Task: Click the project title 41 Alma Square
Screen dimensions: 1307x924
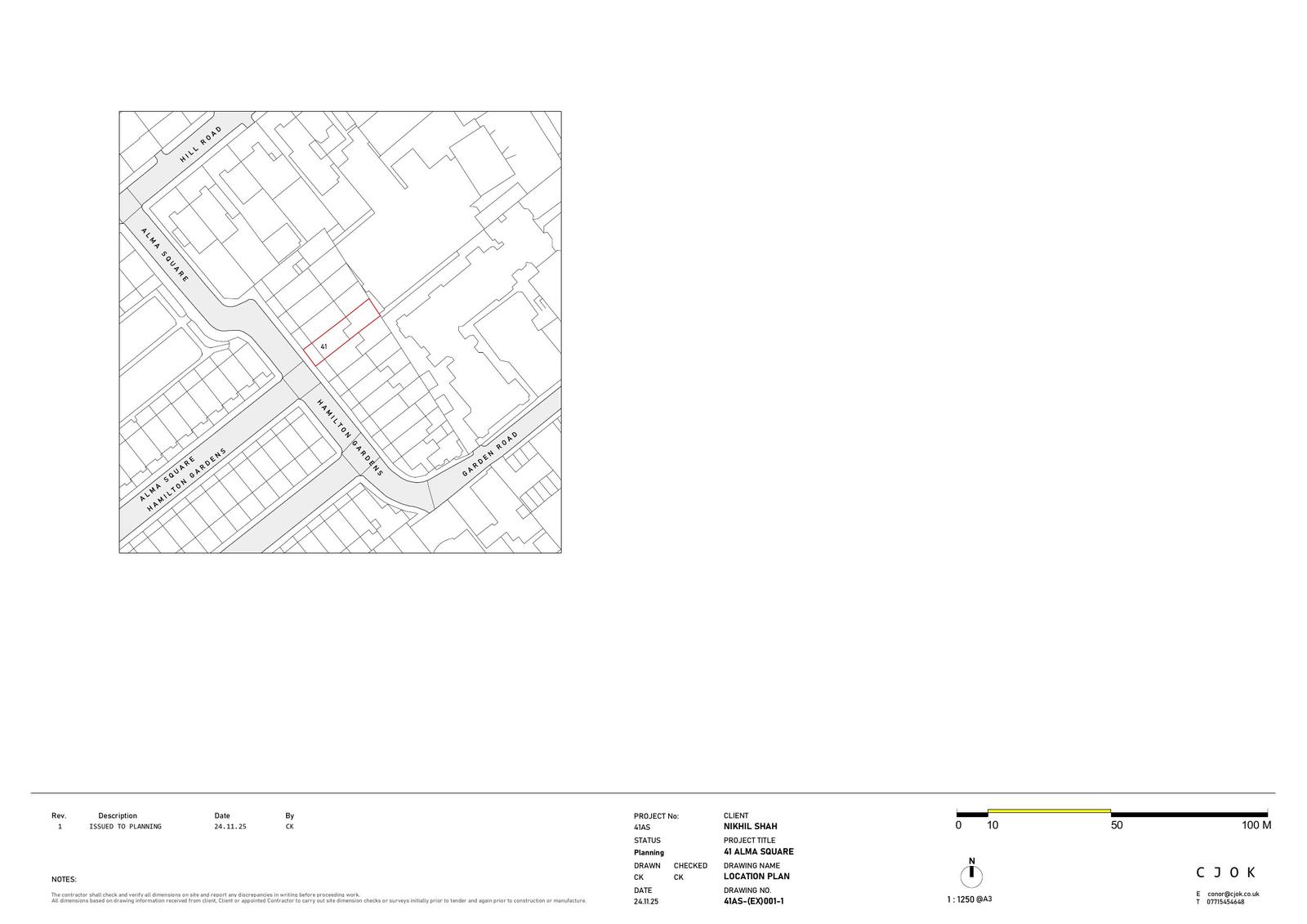Action: click(x=758, y=851)
